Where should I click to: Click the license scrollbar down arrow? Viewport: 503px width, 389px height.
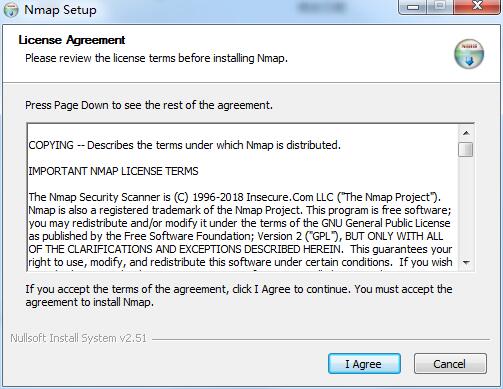click(x=466, y=262)
